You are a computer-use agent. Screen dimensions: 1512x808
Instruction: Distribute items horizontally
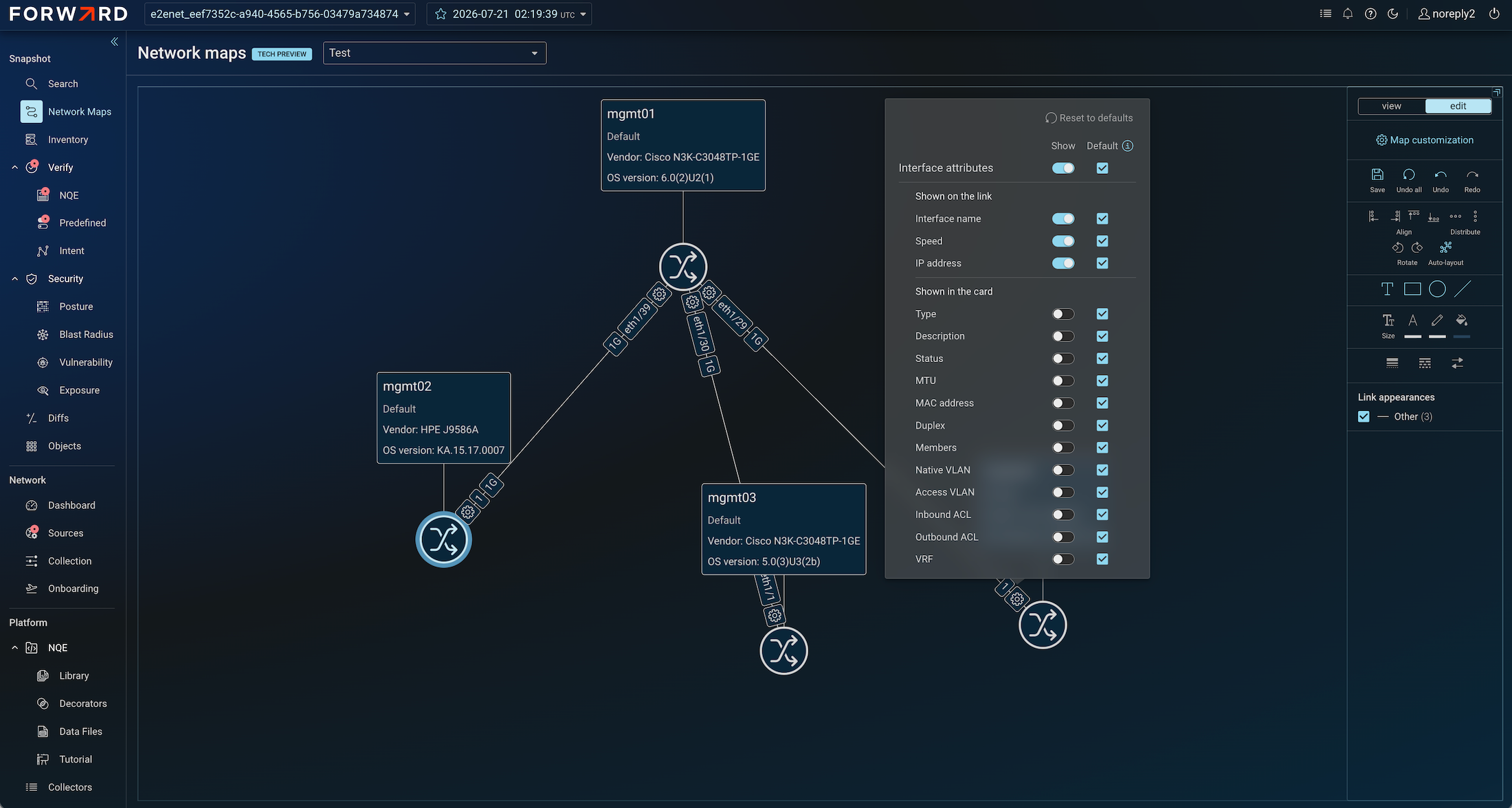click(1456, 216)
